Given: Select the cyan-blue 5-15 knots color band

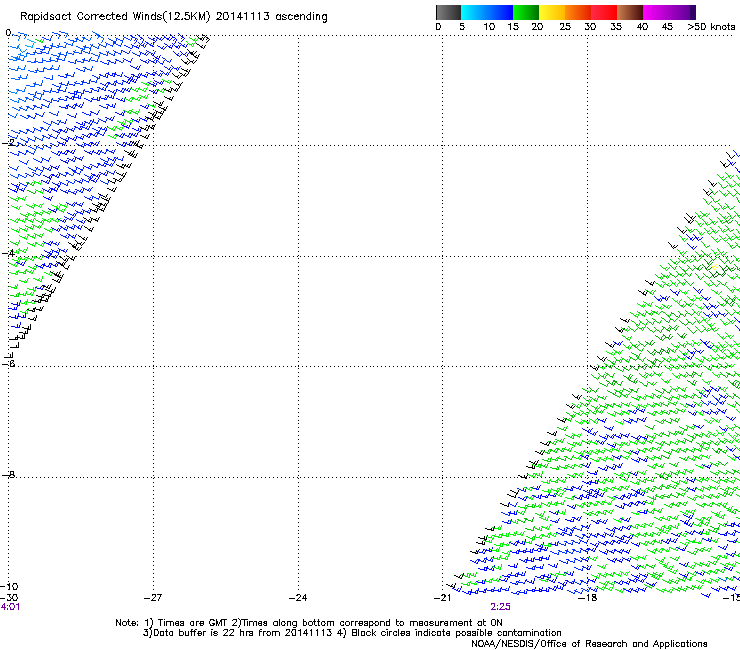Looking at the screenshot, I should click(x=487, y=12).
